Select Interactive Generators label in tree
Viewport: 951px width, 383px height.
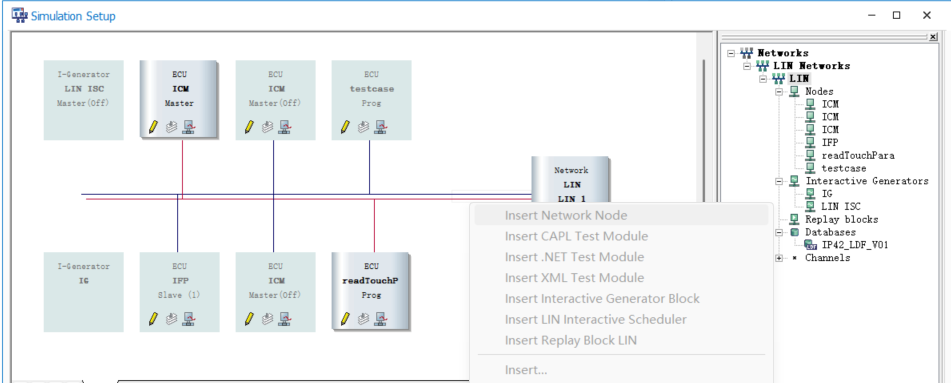pos(867,181)
